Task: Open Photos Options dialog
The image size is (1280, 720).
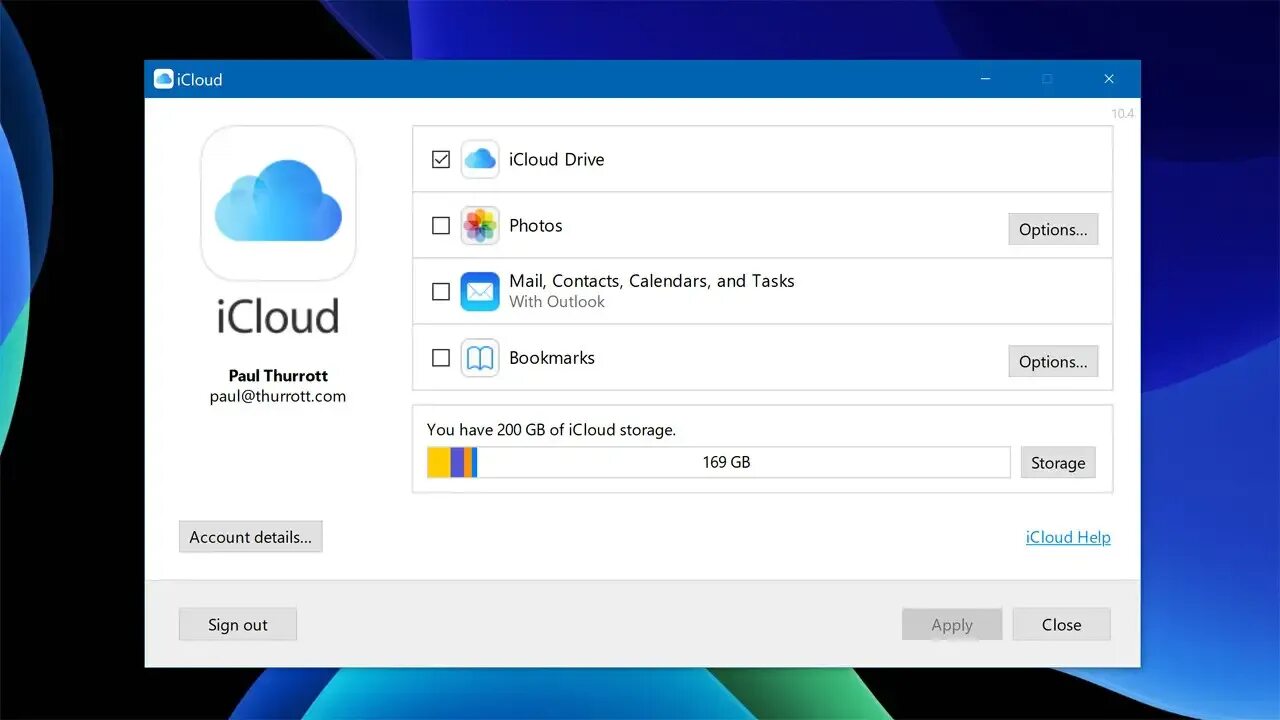Action: [x=1053, y=229]
